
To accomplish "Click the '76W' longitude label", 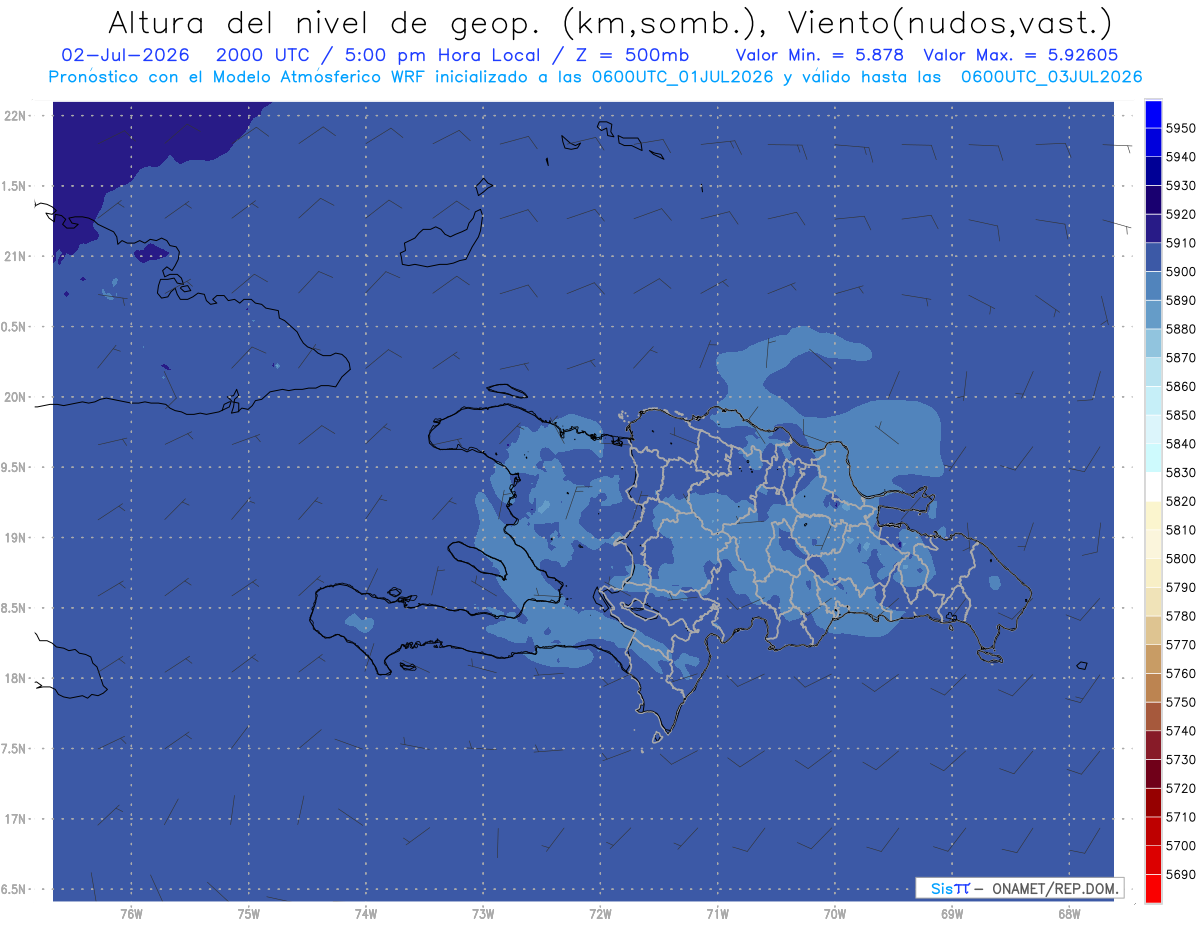I will pyautogui.click(x=131, y=913).
